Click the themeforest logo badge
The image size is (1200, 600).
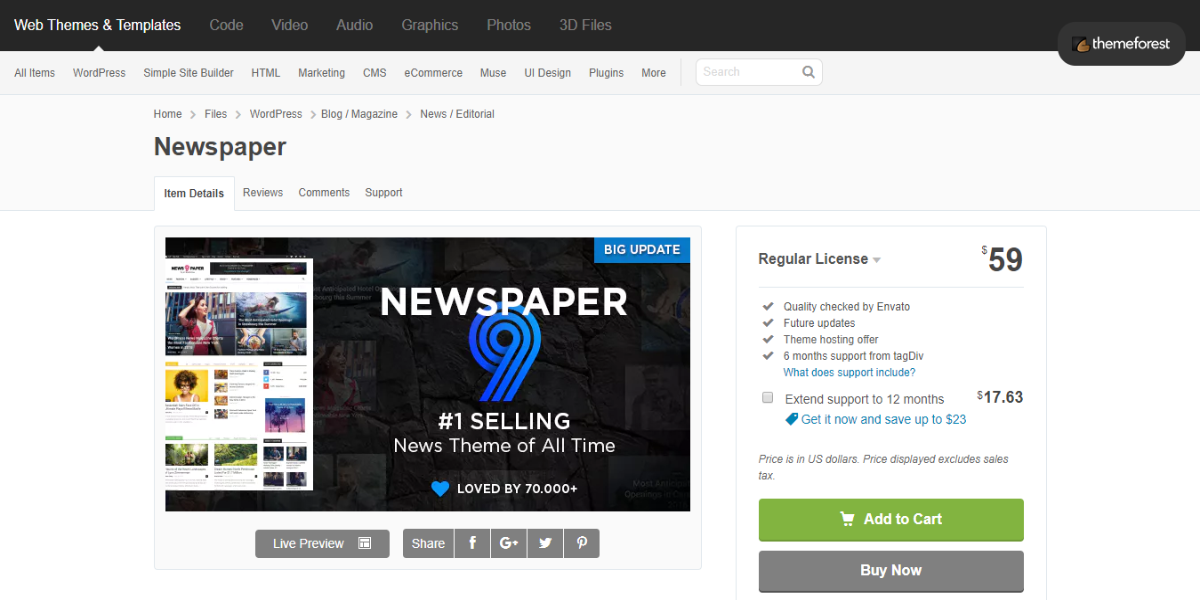click(x=1121, y=44)
